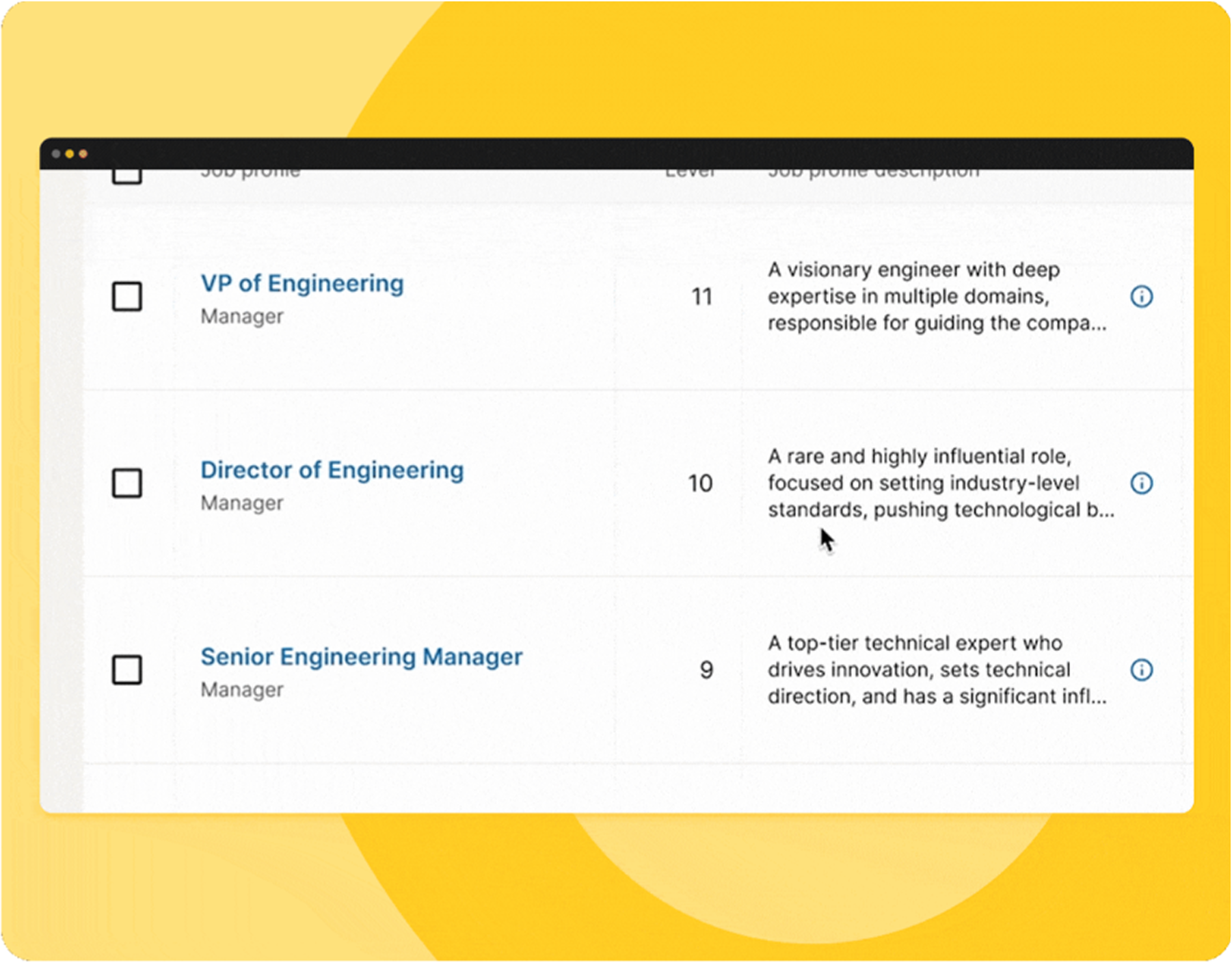Click Manager label under VP of Engineering
Viewport: 1232px width, 967px height.
pos(241,317)
